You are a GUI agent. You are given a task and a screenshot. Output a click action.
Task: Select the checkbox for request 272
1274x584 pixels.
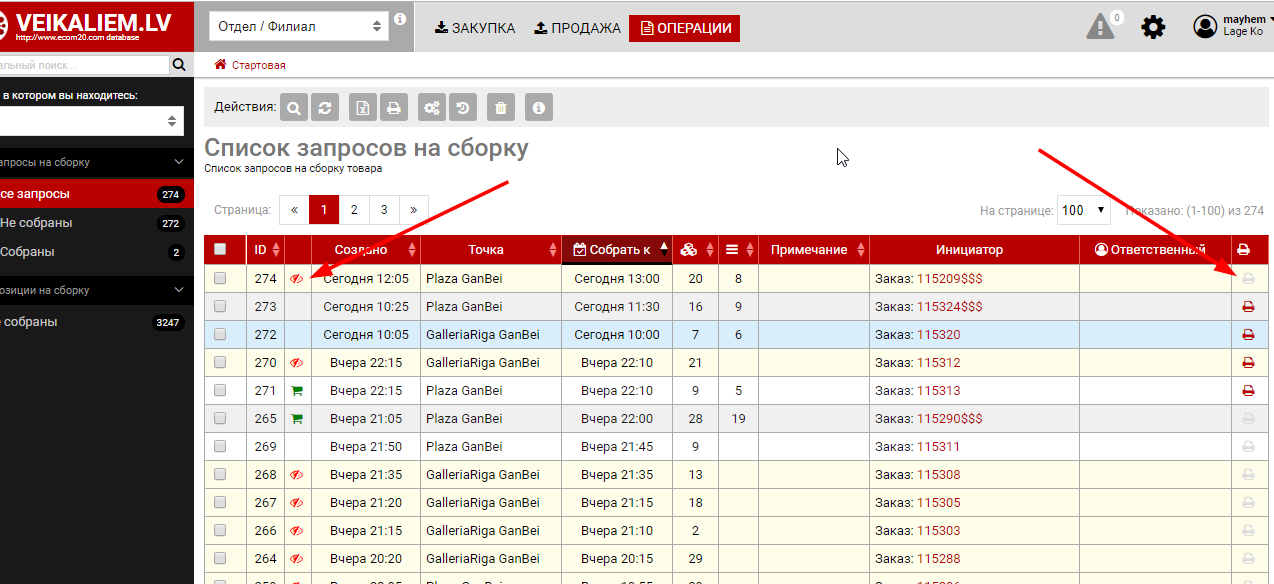click(220, 335)
